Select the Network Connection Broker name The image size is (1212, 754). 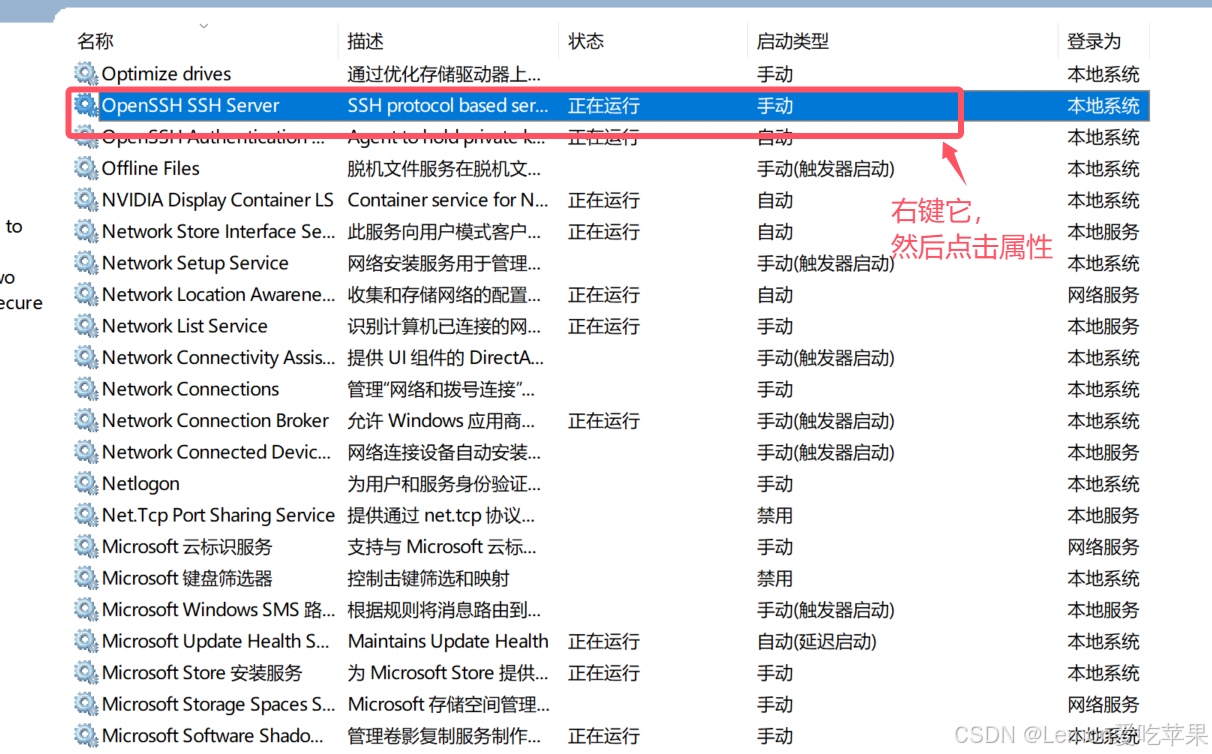pyautogui.click(x=215, y=421)
